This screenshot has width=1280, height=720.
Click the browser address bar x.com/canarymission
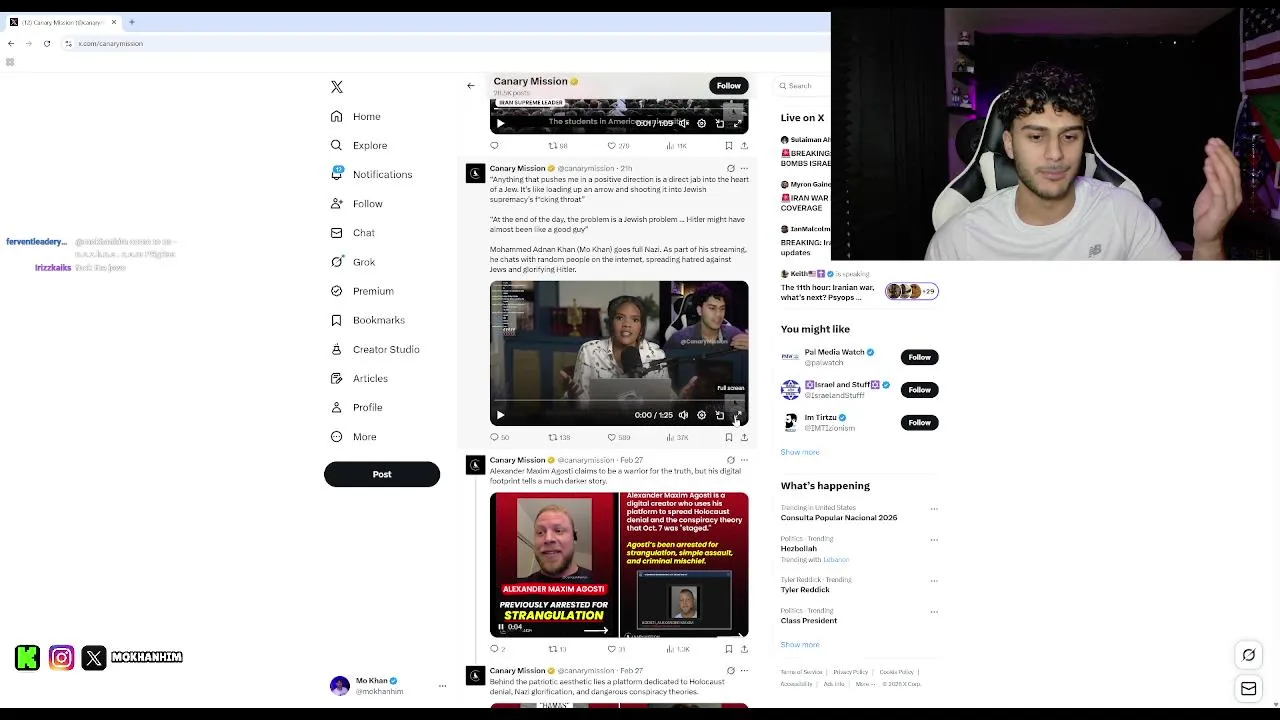click(x=110, y=43)
